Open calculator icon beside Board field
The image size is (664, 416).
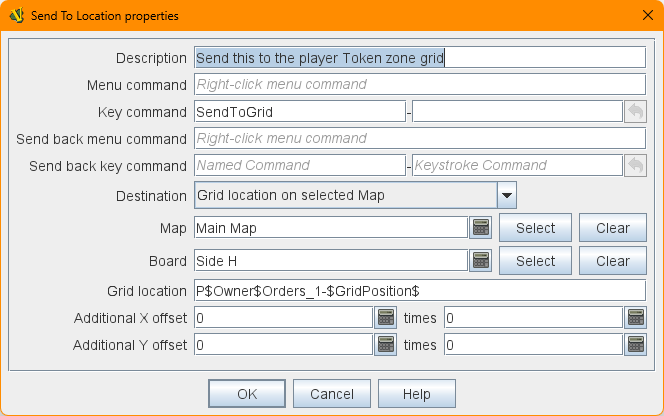coord(481,261)
